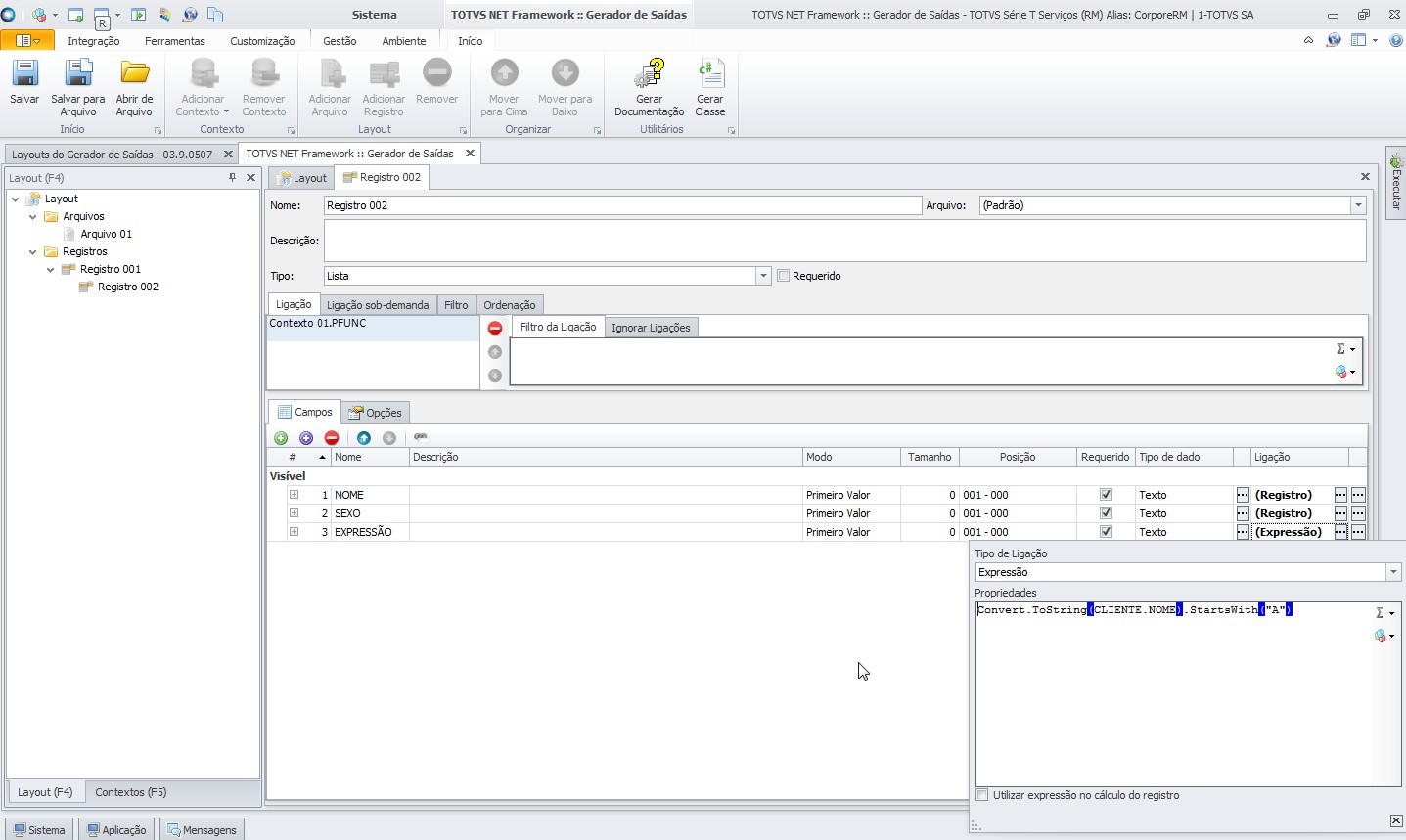Screen dimensions: 1406x840
Task: Open the Integração ribbon tab
Action: (94, 41)
